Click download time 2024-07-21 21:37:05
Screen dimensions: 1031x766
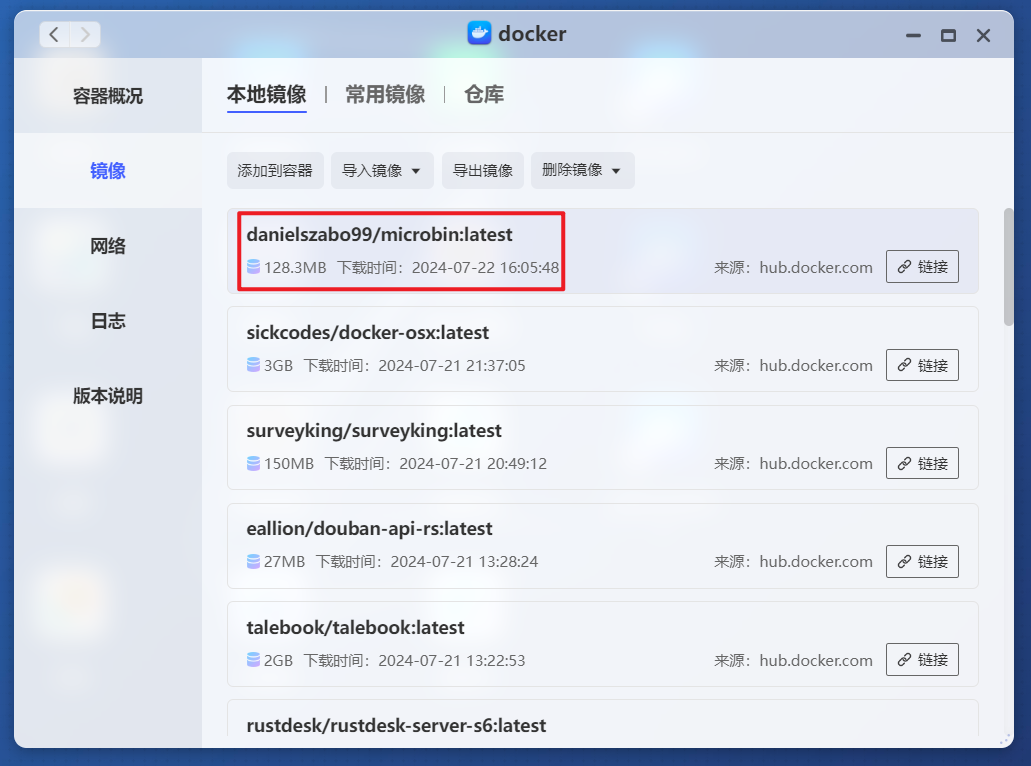tap(452, 366)
